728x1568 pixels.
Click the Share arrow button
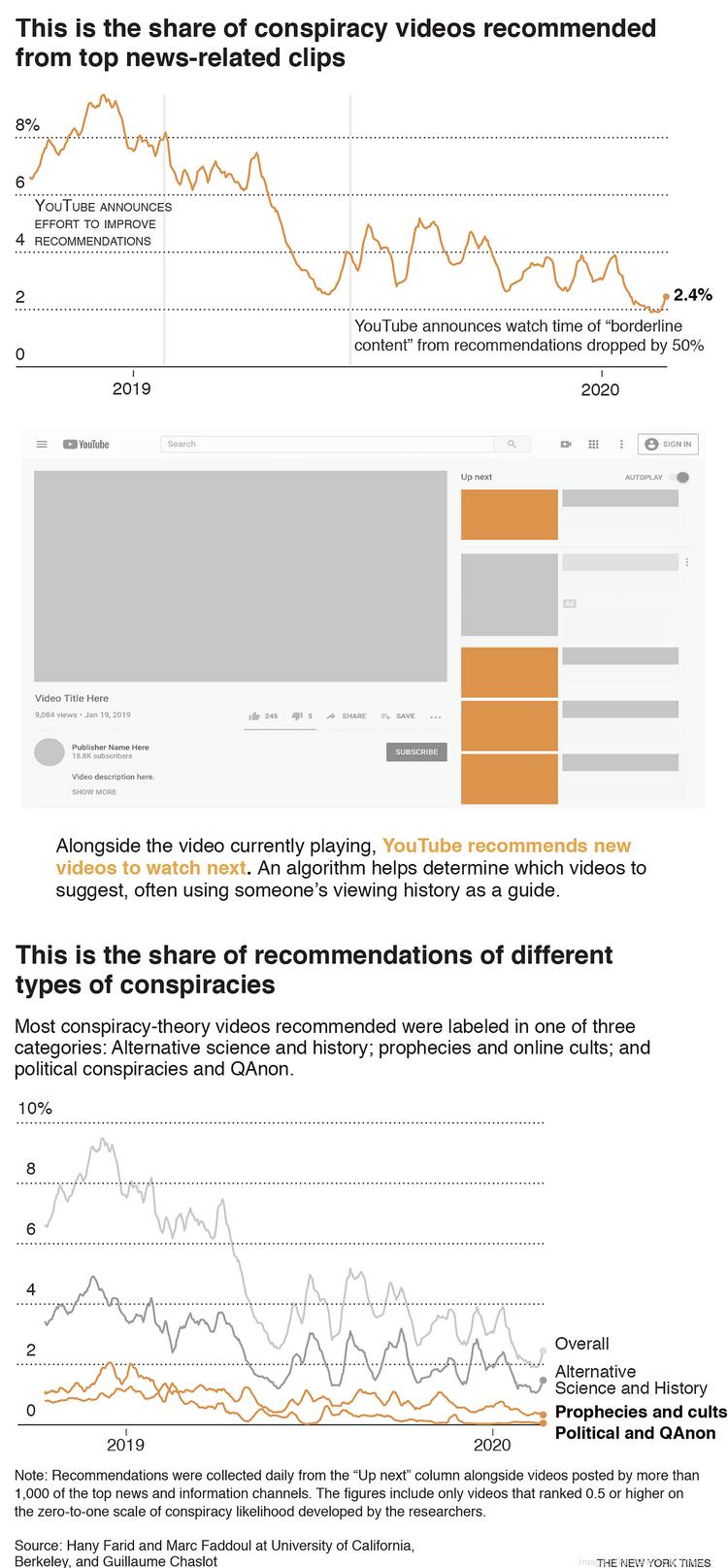point(347,717)
